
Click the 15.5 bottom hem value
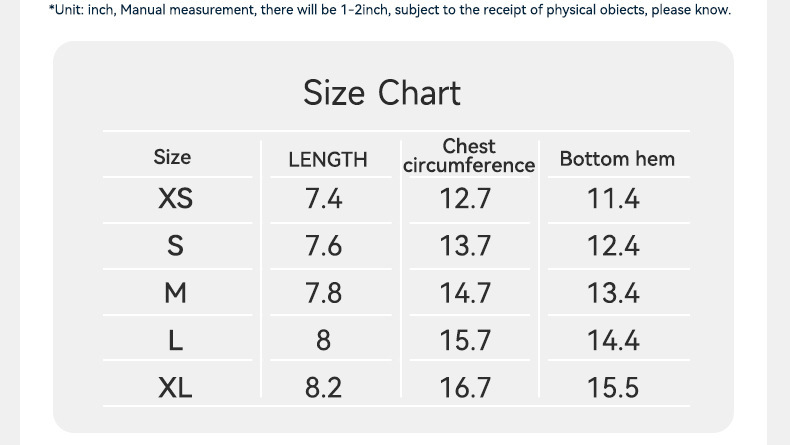[613, 387]
